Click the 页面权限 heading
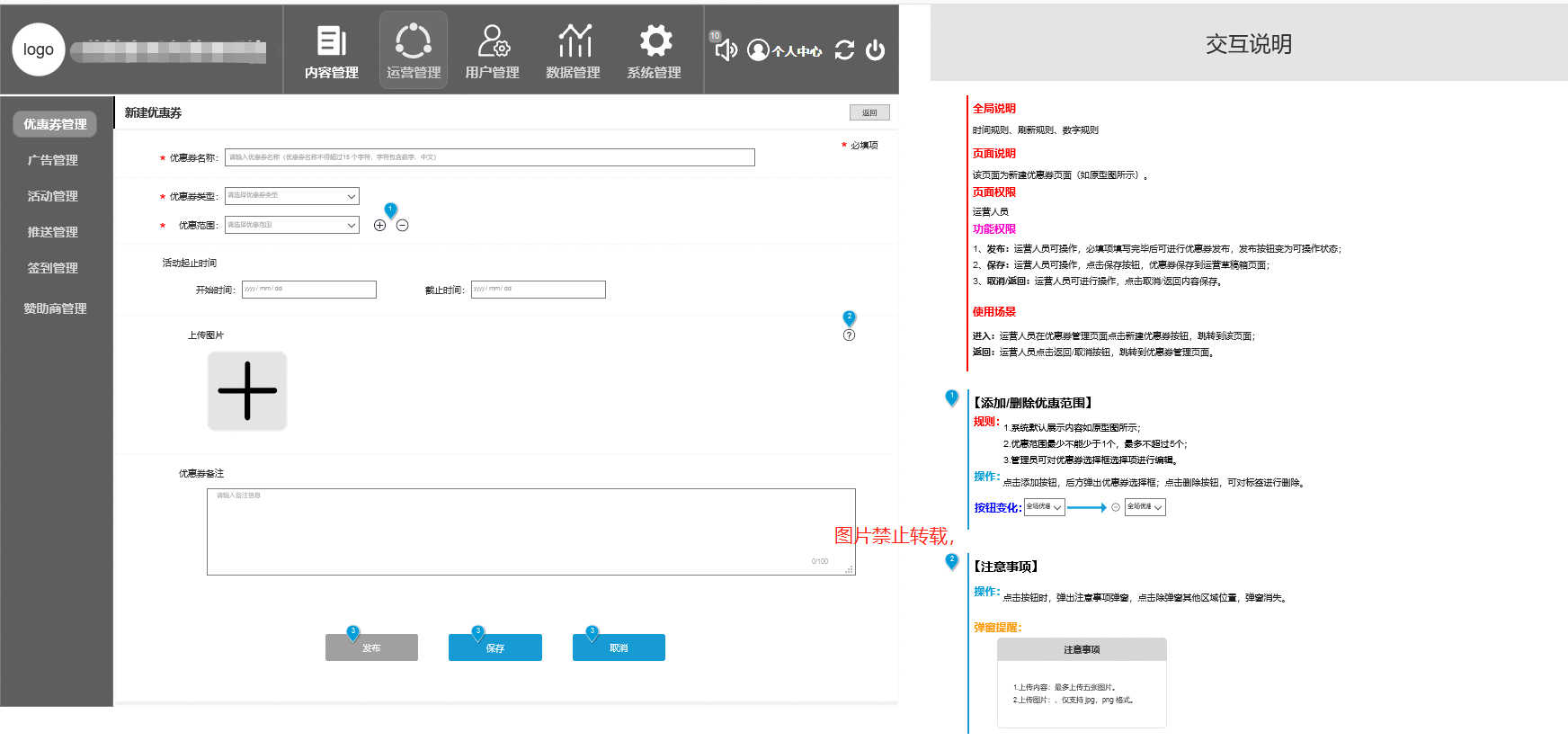Viewport: 1568px width, 741px height. click(x=994, y=192)
